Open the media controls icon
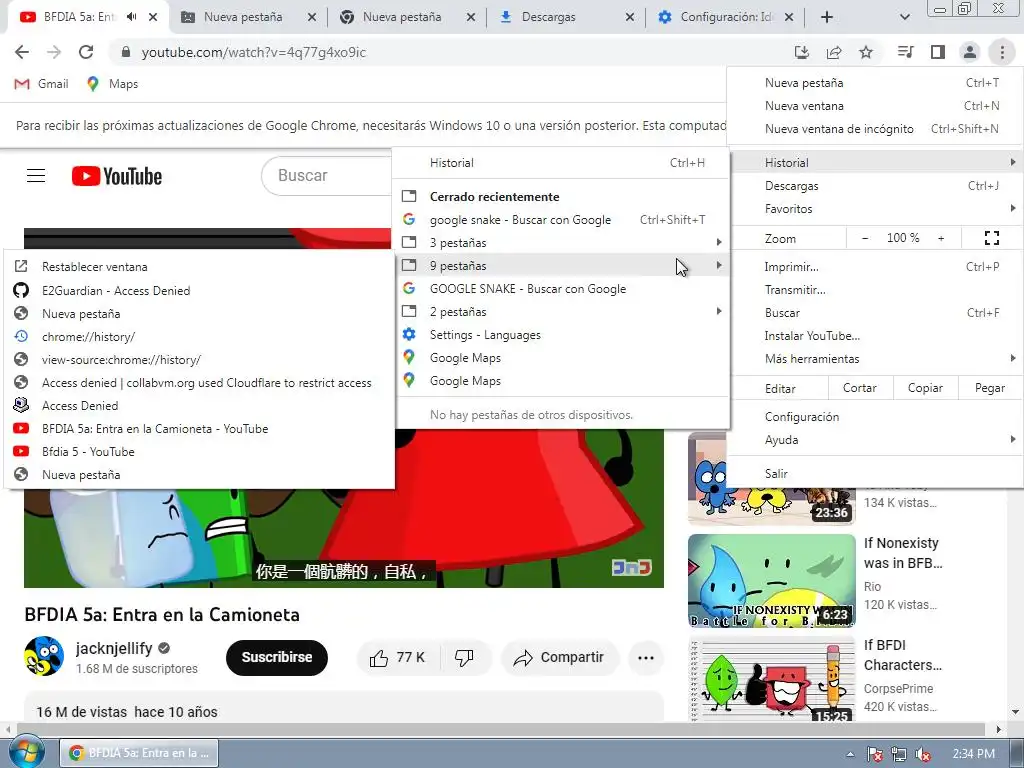Screen dimensions: 1024x768 (905, 52)
